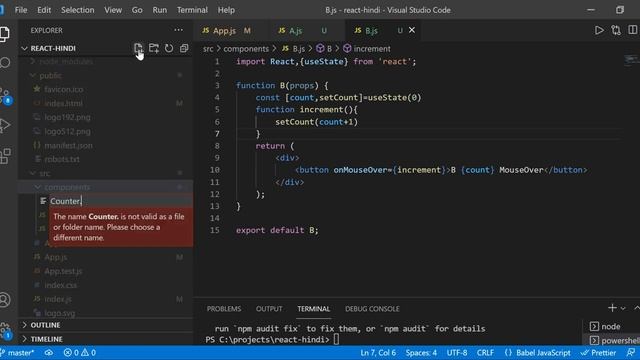This screenshot has width=640, height=360.
Task: Open Run and Debug view
Action: coord(5,125)
